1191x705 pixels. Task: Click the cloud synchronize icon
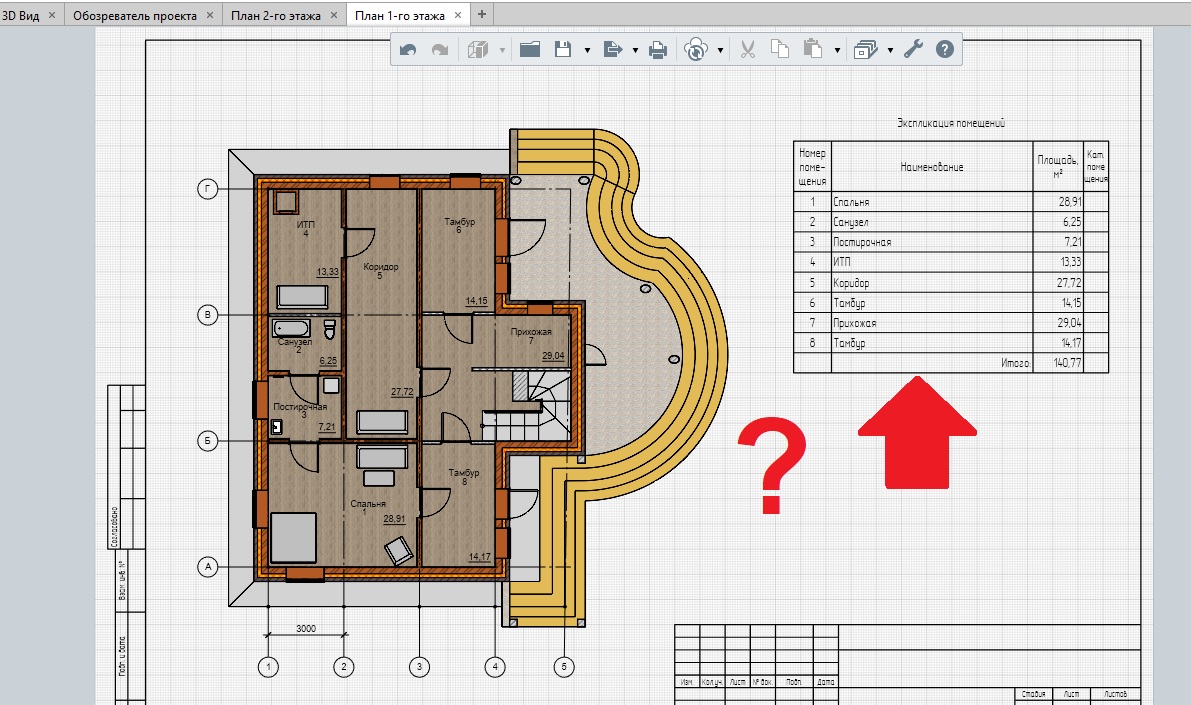[x=696, y=50]
